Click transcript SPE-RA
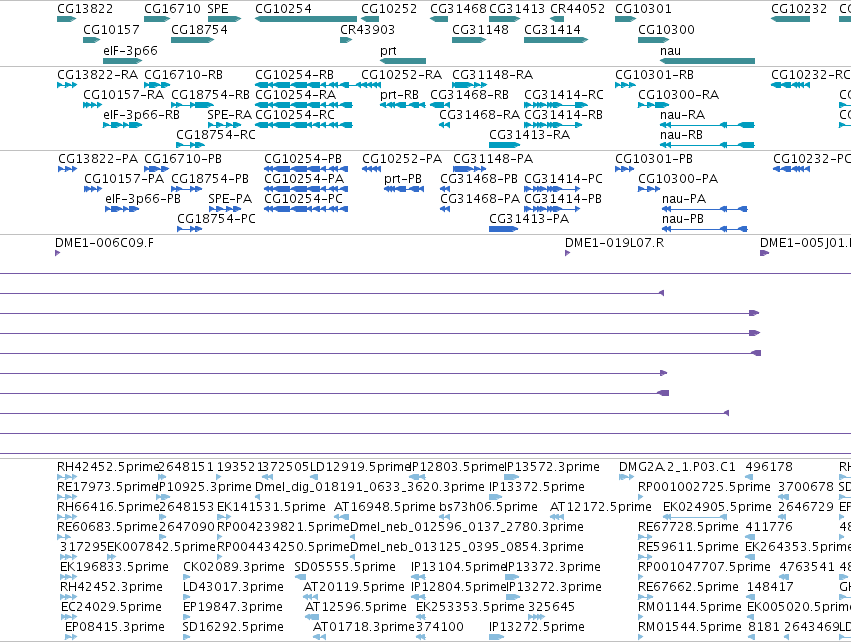Screen dimensions: 851x642 click(x=224, y=125)
